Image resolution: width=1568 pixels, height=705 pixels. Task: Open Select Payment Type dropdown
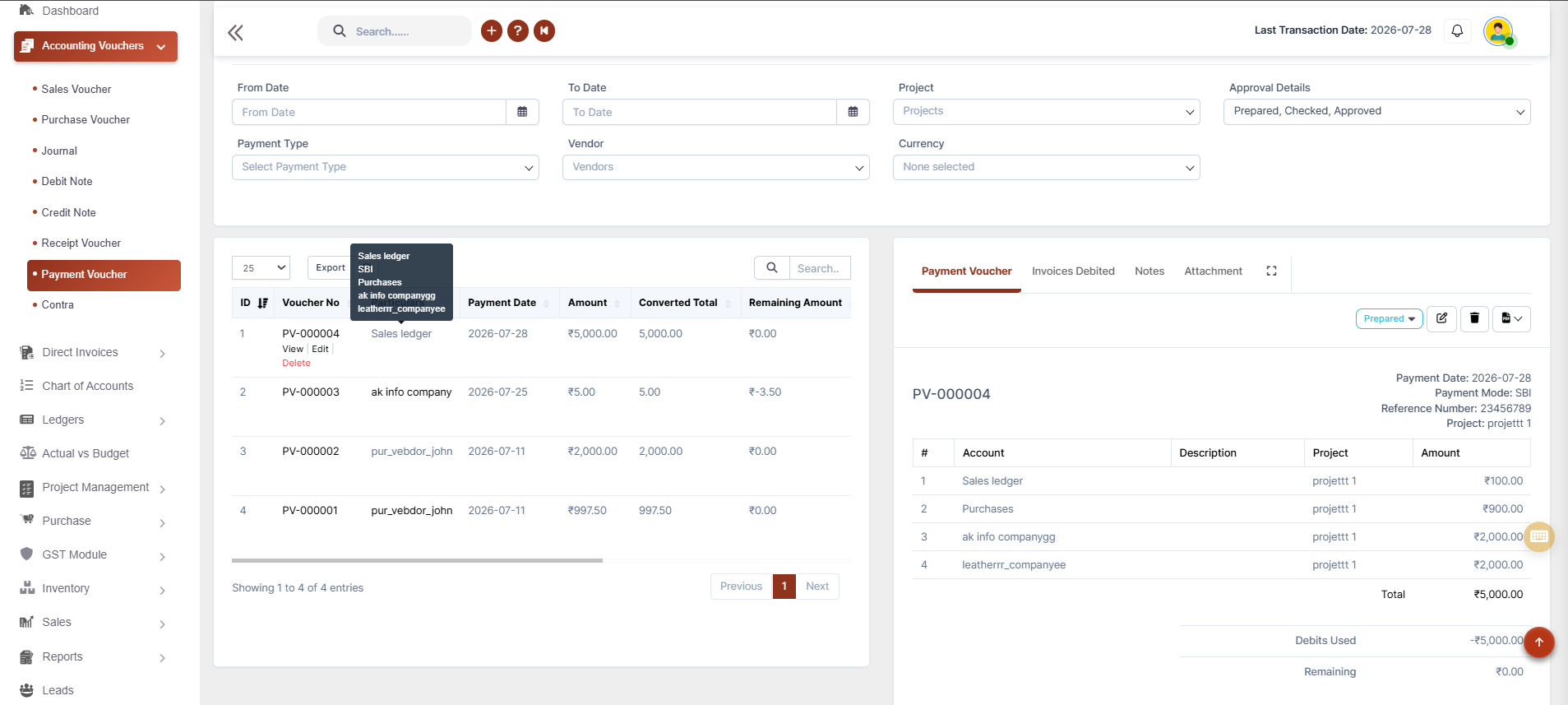385,167
